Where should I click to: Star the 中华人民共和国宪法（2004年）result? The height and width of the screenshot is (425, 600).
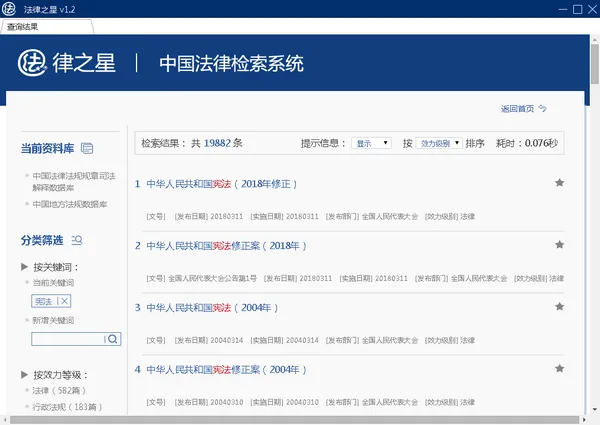[x=559, y=307]
